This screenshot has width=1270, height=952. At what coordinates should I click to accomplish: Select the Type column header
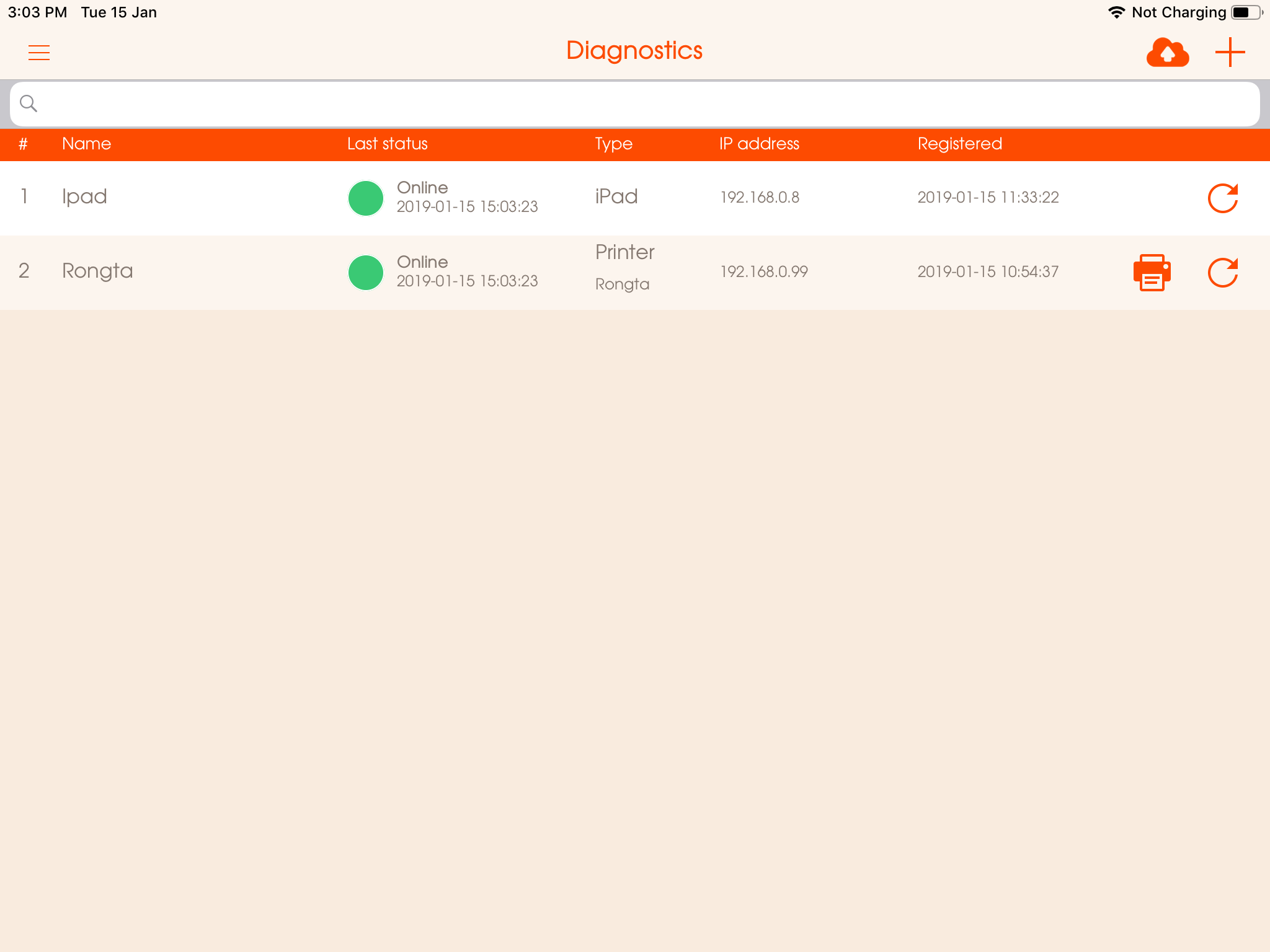pos(614,144)
